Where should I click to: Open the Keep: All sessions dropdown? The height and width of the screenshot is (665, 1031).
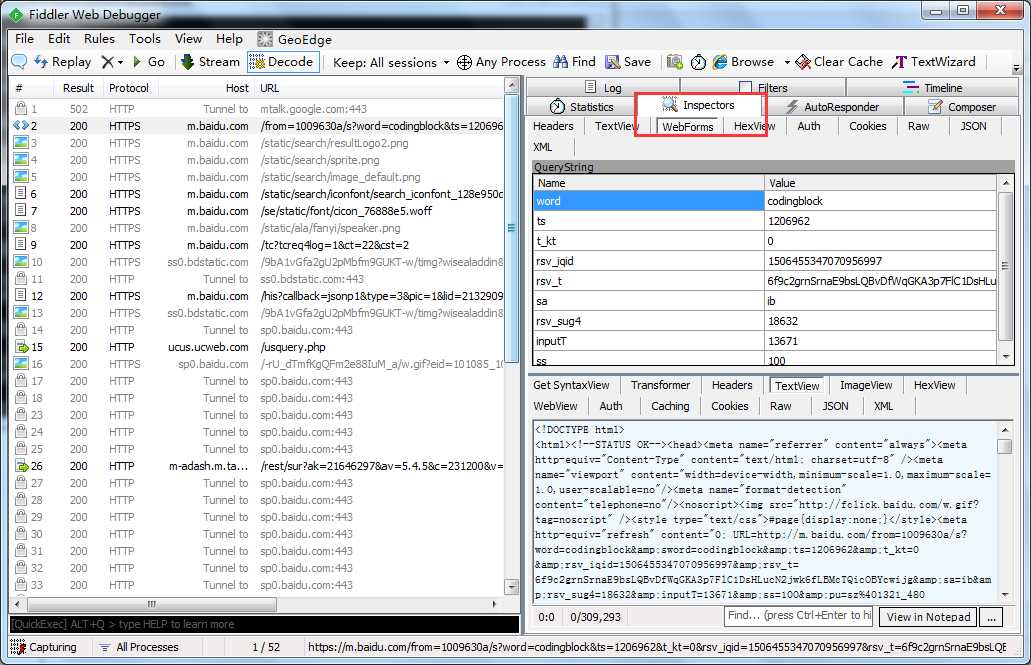pyautogui.click(x=391, y=62)
